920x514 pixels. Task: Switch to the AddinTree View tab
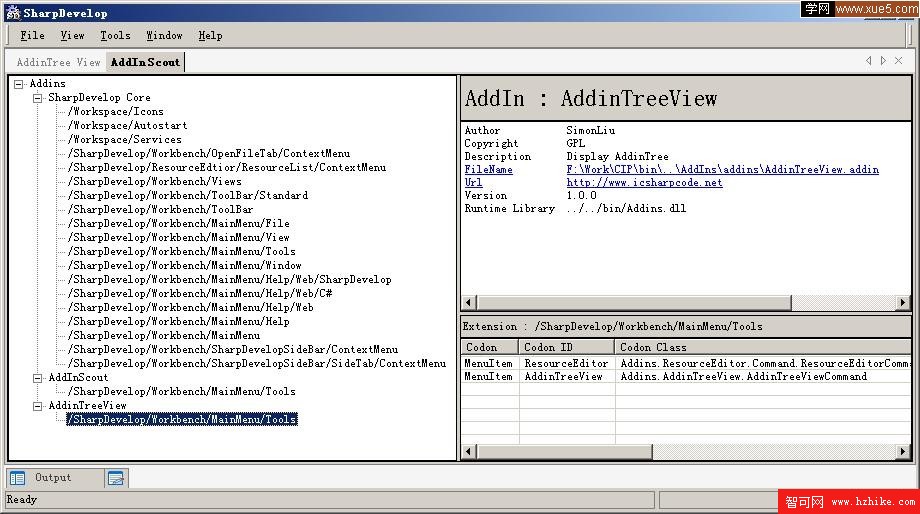point(58,62)
